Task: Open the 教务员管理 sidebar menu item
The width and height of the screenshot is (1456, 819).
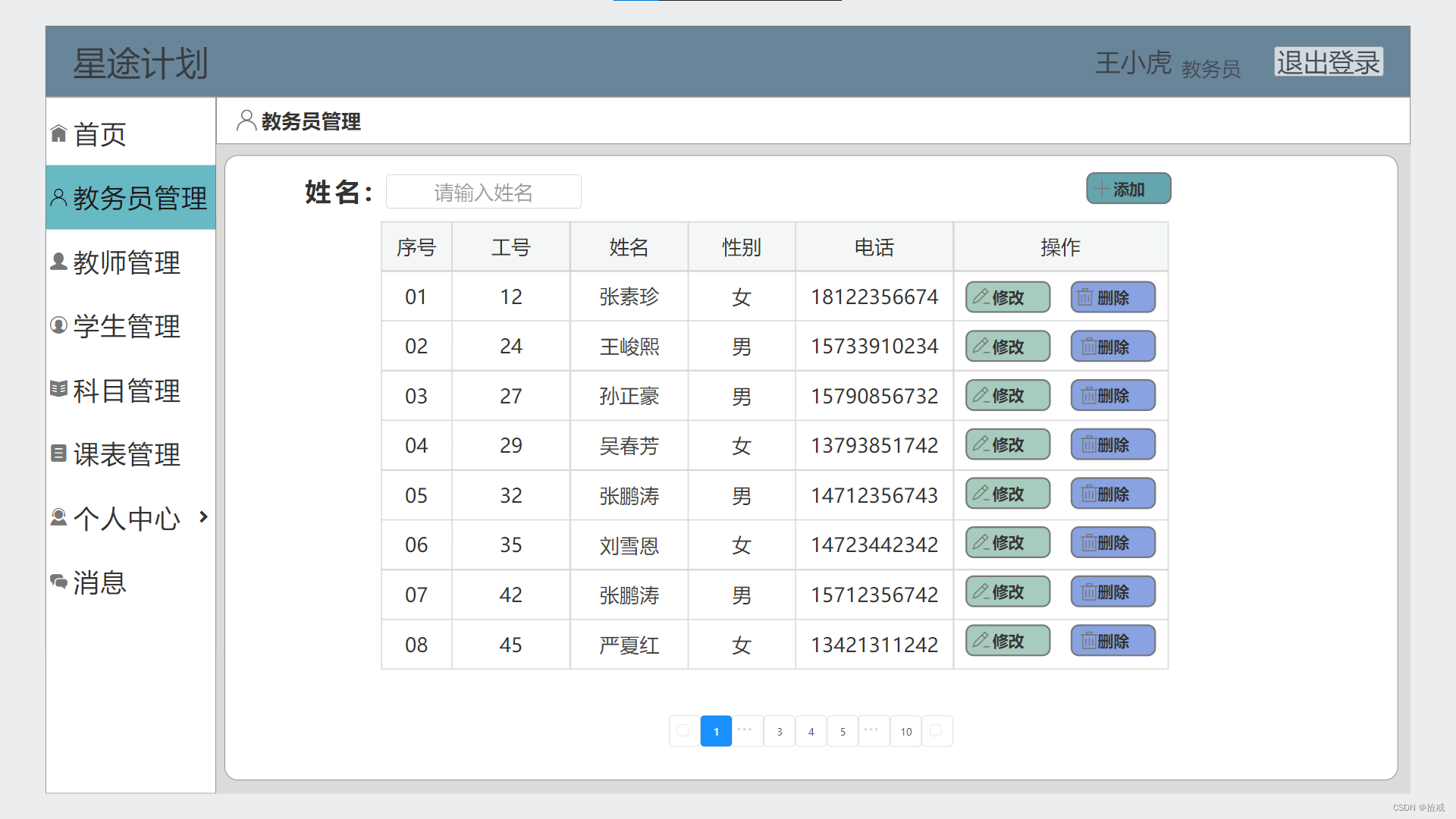Action: tap(130, 198)
